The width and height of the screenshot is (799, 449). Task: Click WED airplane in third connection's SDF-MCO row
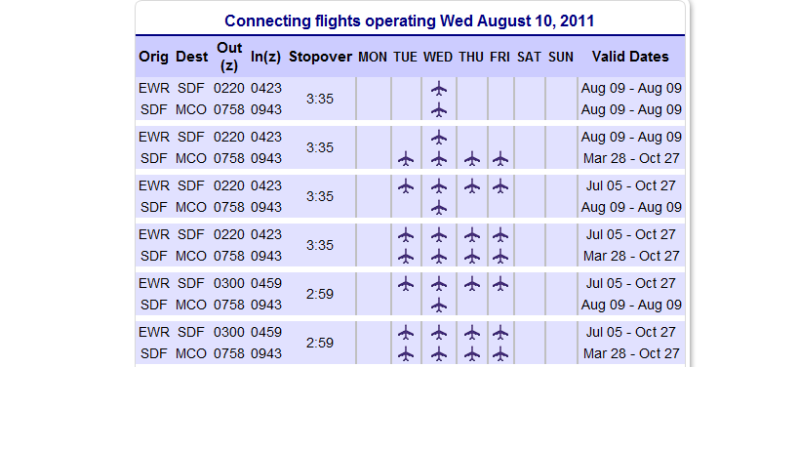tap(438, 207)
